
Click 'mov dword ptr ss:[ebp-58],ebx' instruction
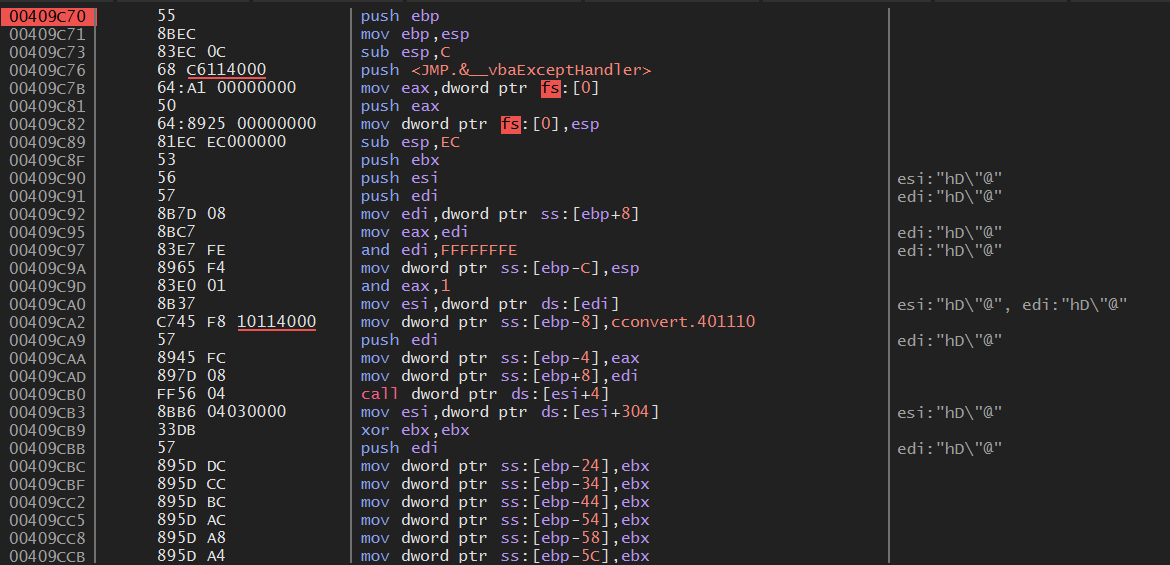[505, 537]
